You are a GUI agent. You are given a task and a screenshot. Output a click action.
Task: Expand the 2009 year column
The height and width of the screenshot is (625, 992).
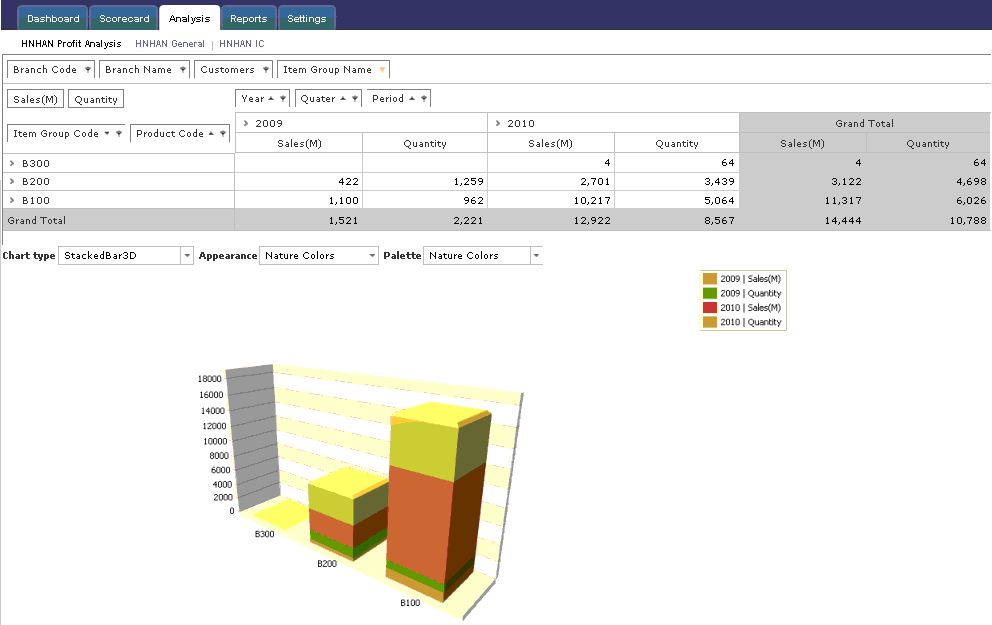pos(246,124)
